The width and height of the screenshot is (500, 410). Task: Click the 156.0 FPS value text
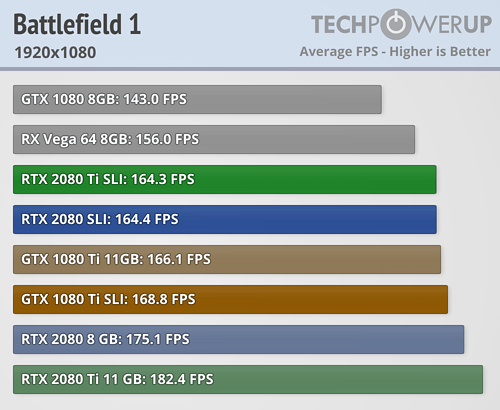tap(167, 139)
